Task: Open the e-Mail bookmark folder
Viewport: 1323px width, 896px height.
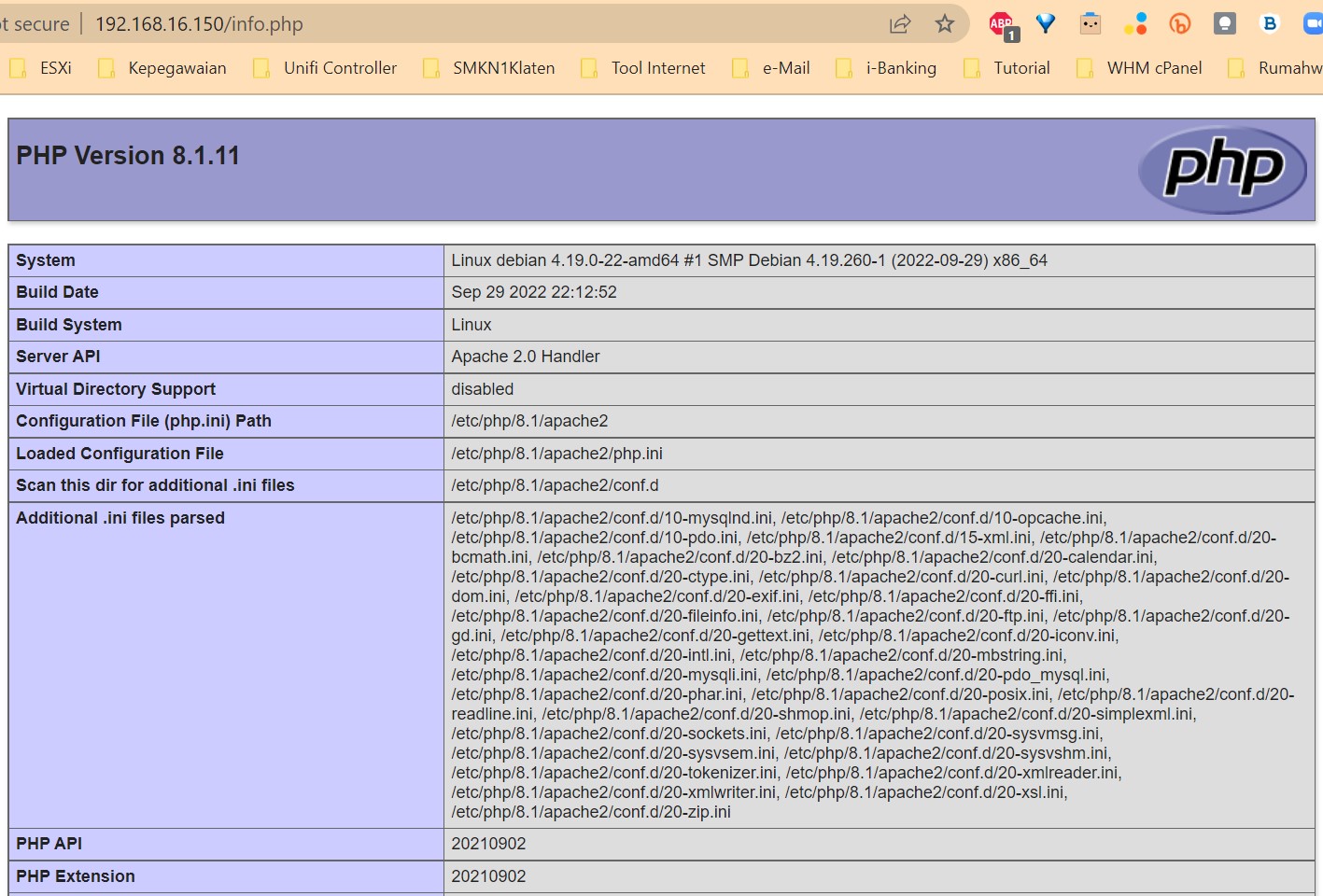Action: tap(771, 68)
